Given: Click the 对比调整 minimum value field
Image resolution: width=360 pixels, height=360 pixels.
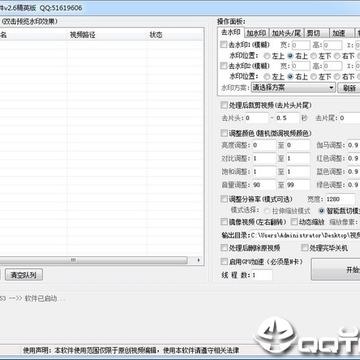Looking at the screenshot, I should click(264, 158).
